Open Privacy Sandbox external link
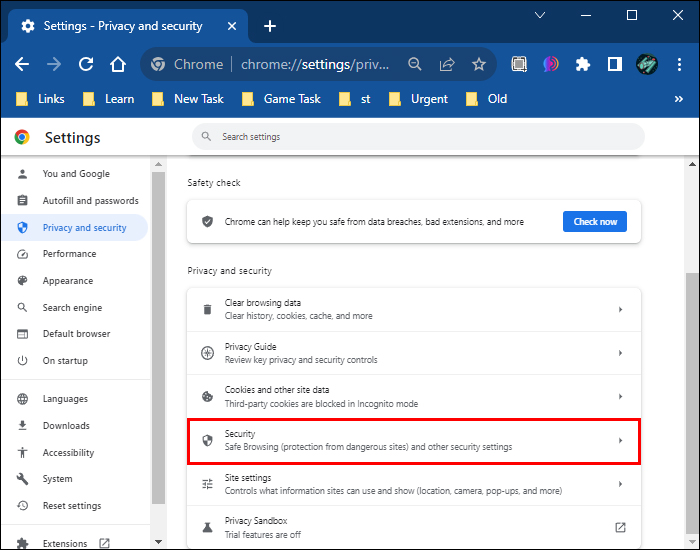Viewport: 700px width, 550px height. point(620,527)
